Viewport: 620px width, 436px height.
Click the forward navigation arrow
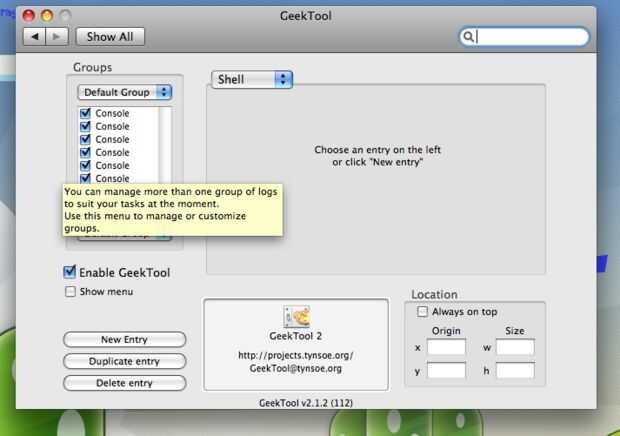click(57, 37)
